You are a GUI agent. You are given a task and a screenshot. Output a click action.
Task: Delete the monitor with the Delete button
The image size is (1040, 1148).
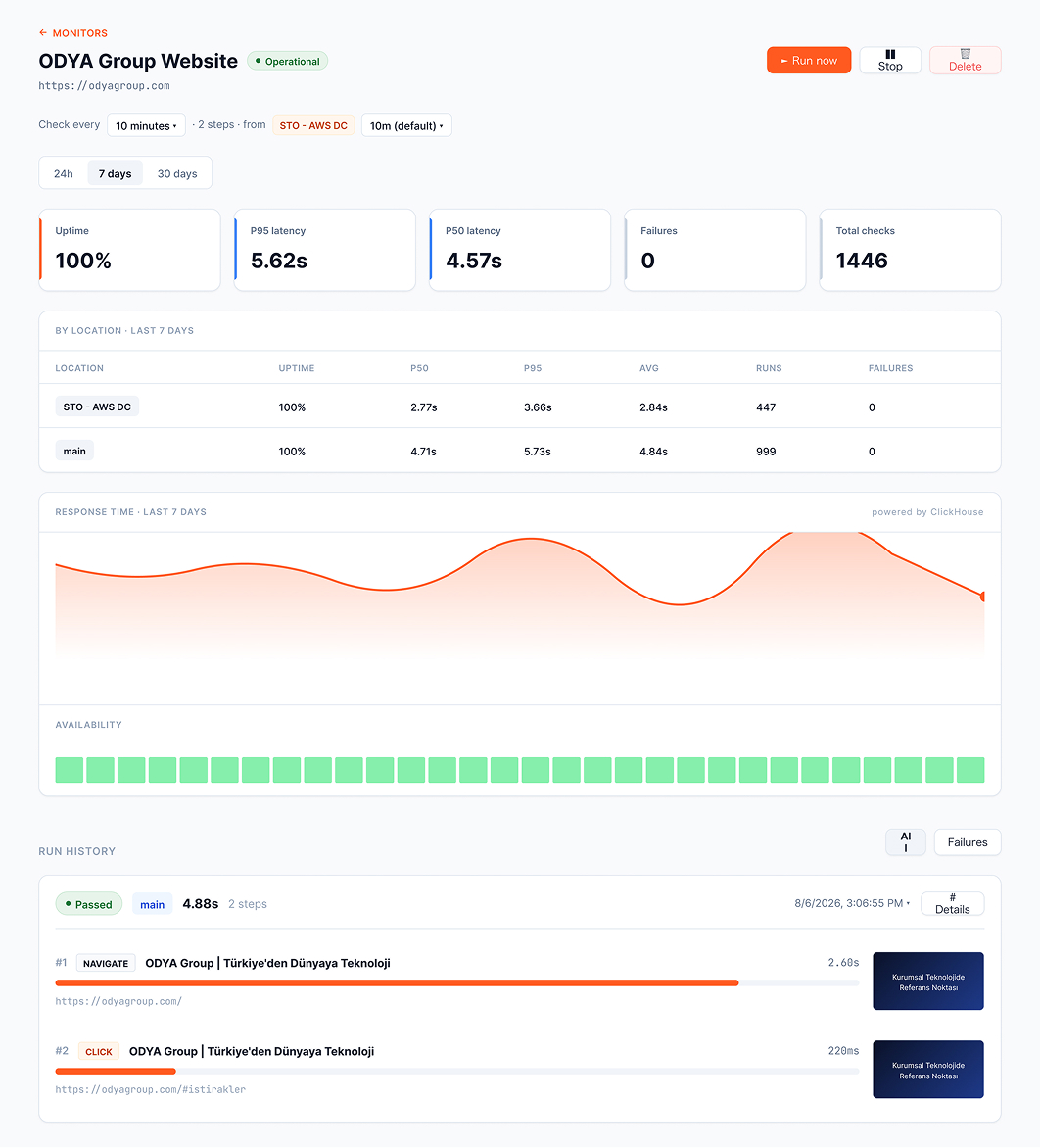pyautogui.click(x=965, y=60)
